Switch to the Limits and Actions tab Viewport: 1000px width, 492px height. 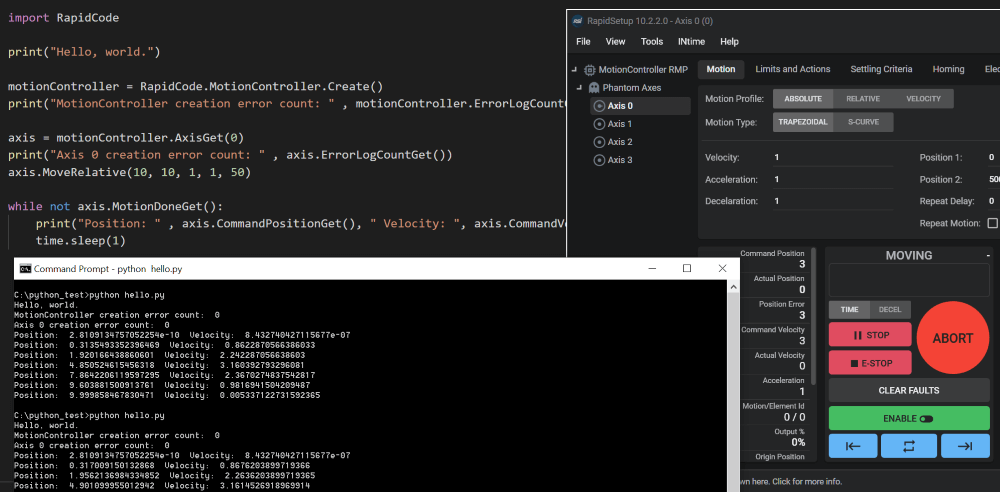tap(793, 69)
